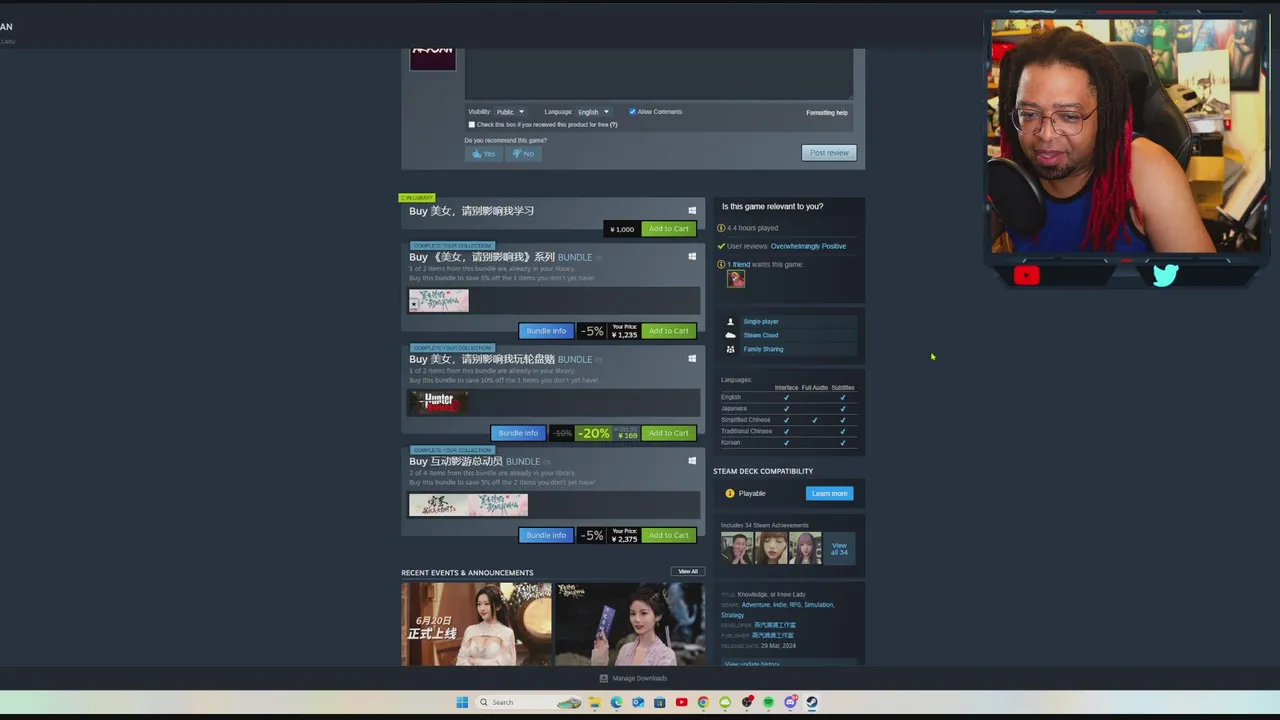Click the Adventure genre tag
This screenshot has width=1280, height=720.
[756, 605]
